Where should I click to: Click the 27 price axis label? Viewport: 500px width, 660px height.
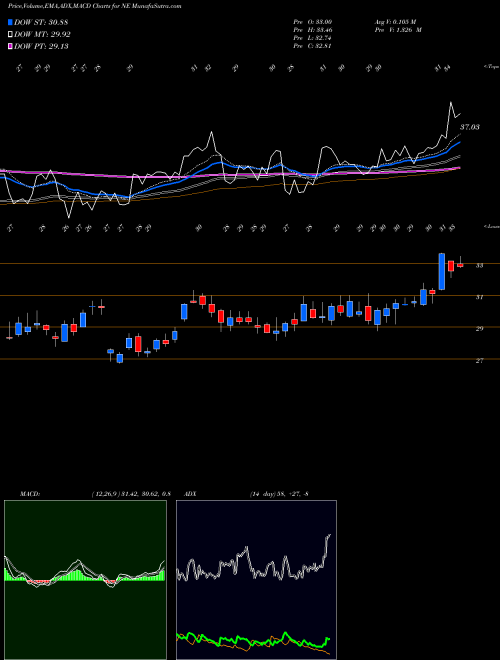click(479, 361)
